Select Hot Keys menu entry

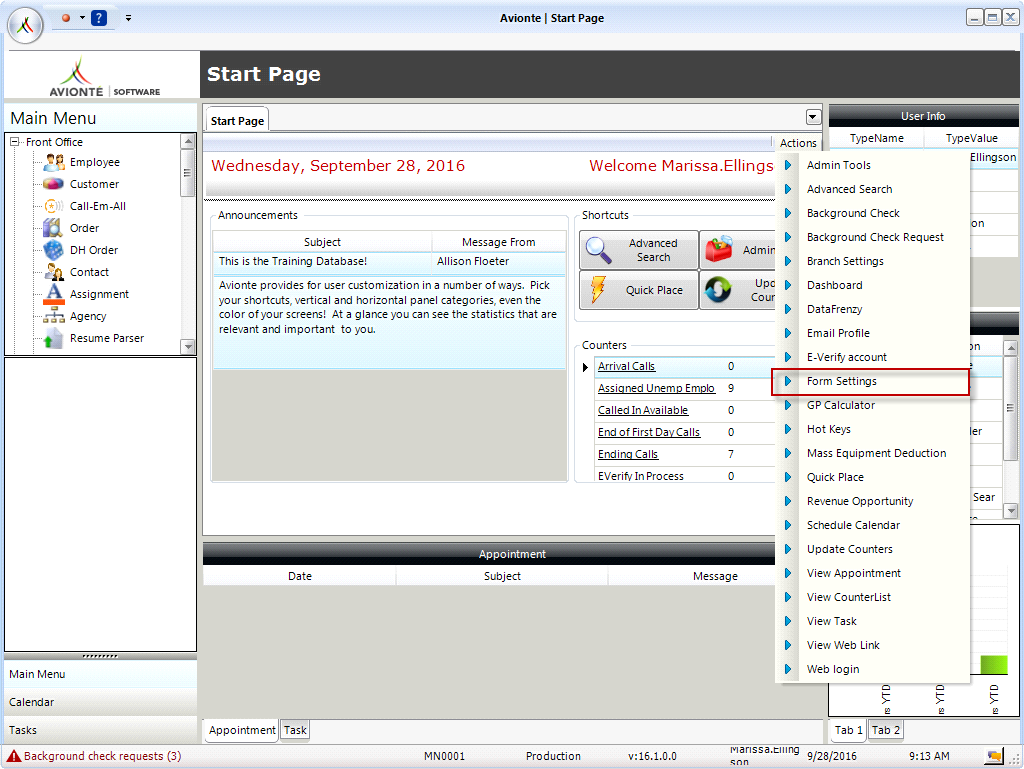point(829,430)
